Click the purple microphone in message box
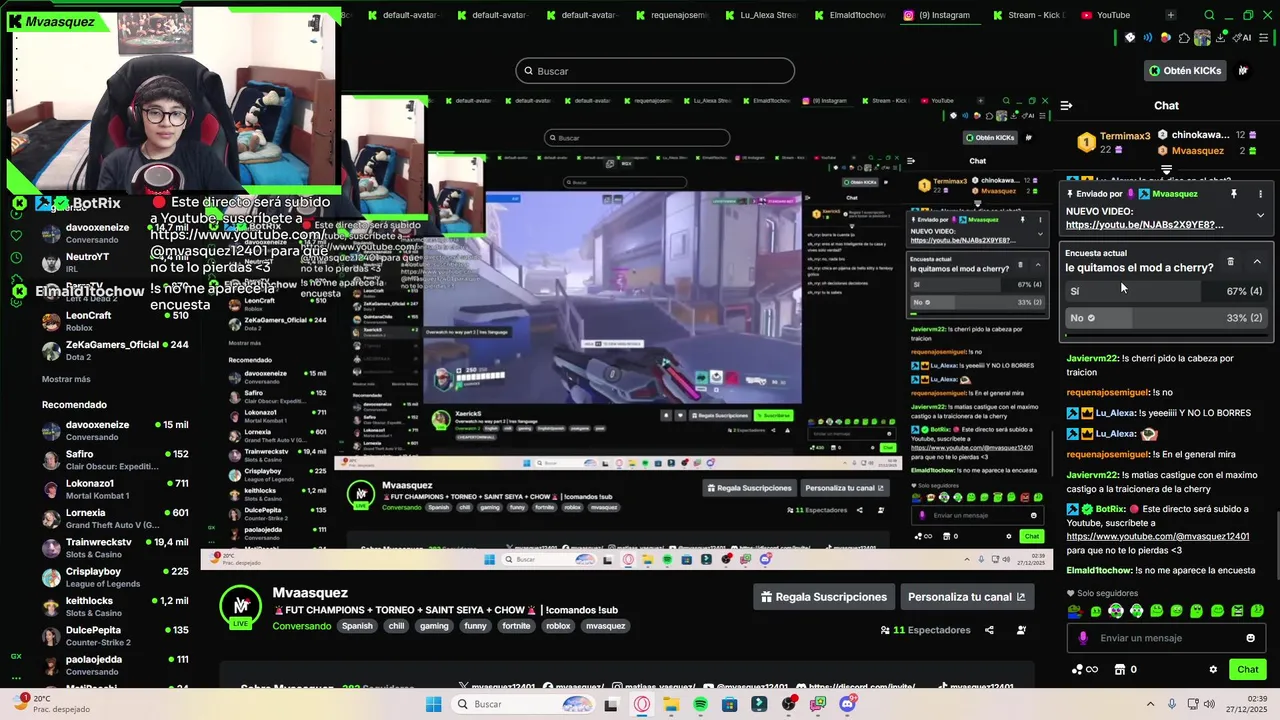Image resolution: width=1280 pixels, height=720 pixels. point(1083,638)
